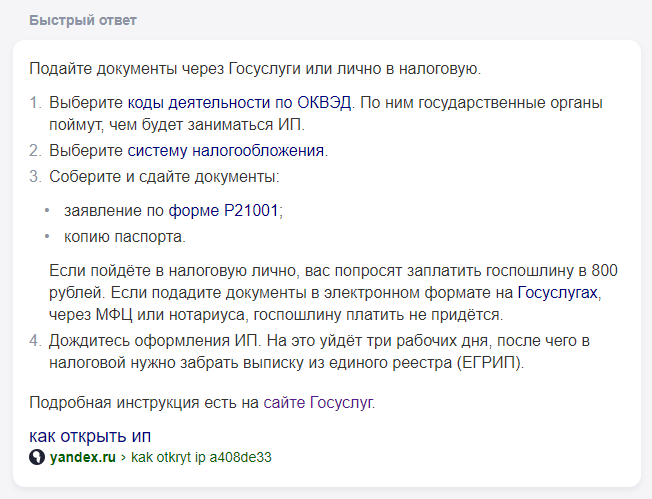
Task: Click step 3 text 'Соберите и сдайте документы'
Action: pyautogui.click(x=164, y=177)
